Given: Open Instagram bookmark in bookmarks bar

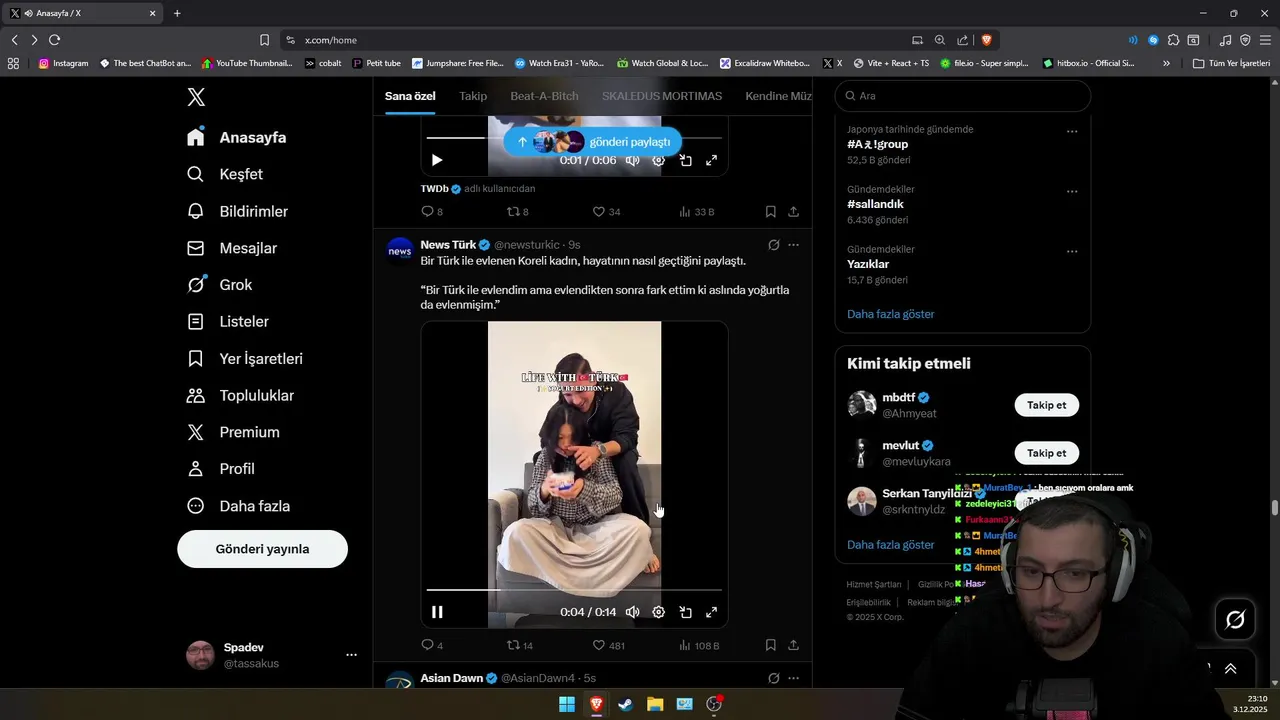Looking at the screenshot, I should [x=63, y=63].
